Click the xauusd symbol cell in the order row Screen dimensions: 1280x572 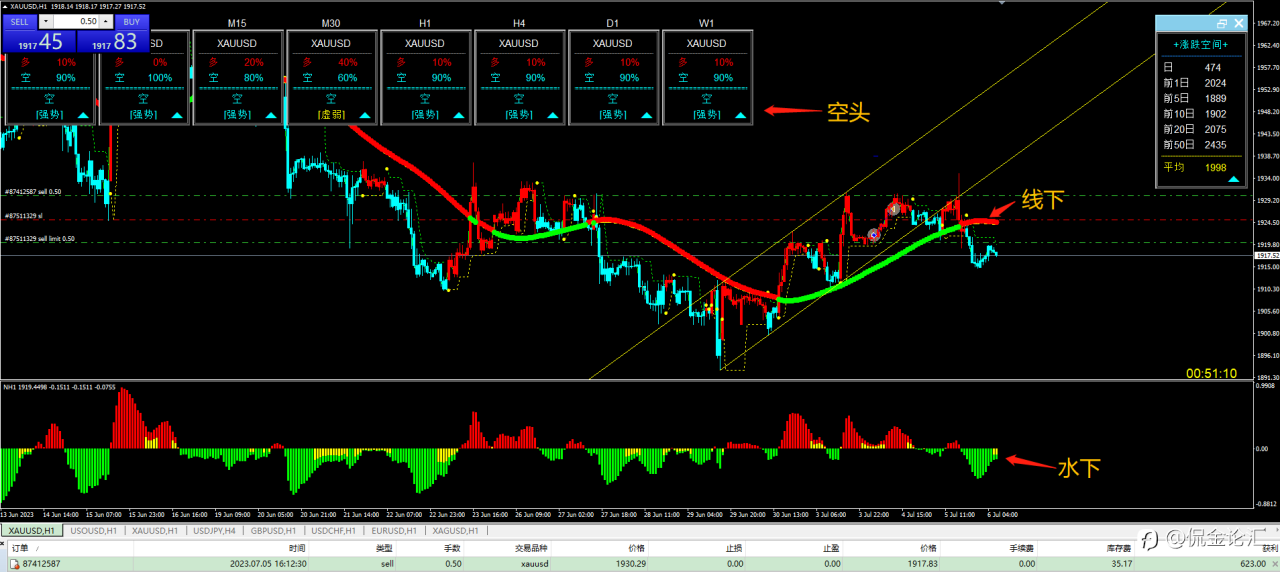[x=532, y=564]
